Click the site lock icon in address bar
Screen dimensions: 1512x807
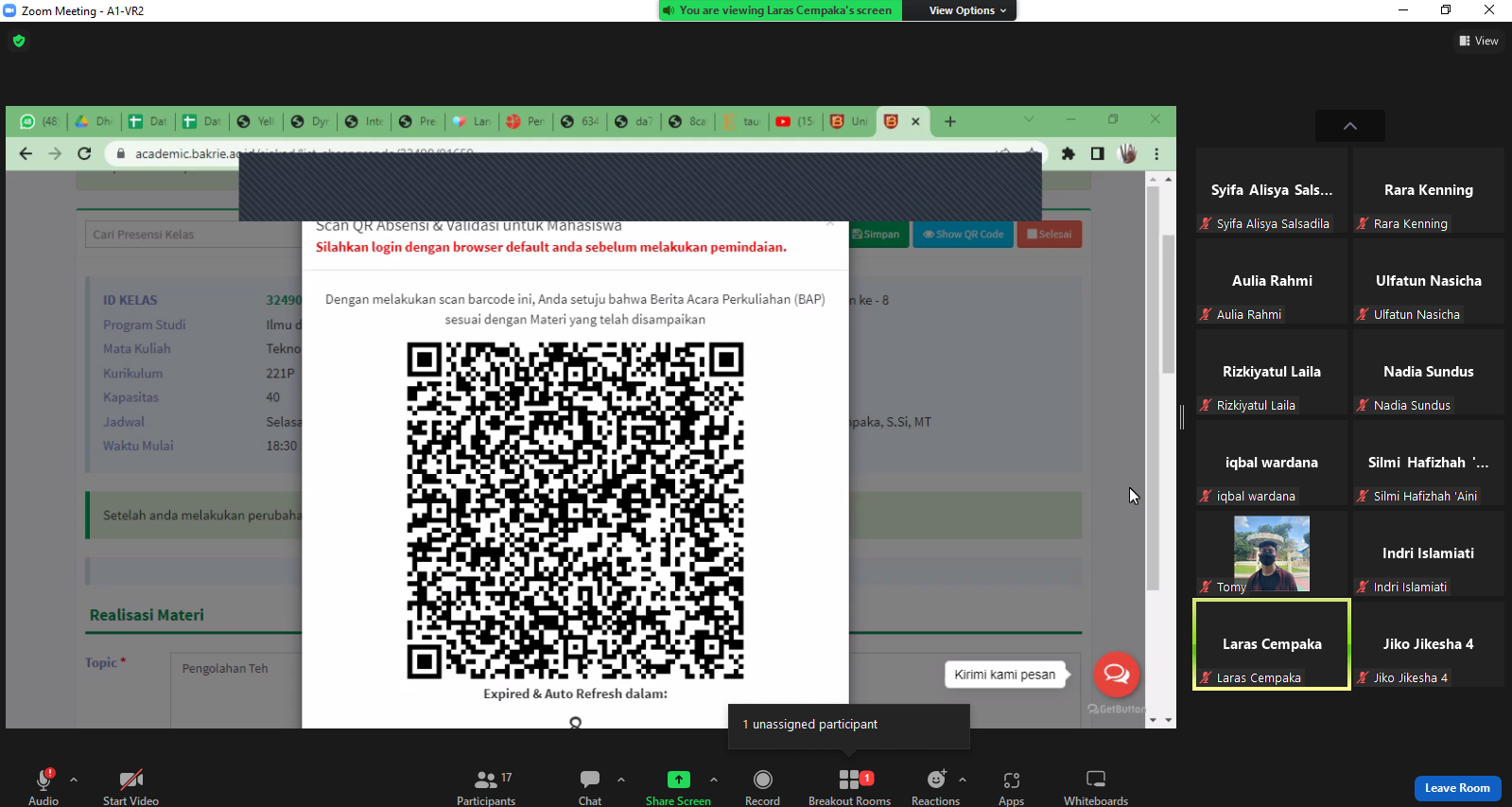click(x=121, y=153)
